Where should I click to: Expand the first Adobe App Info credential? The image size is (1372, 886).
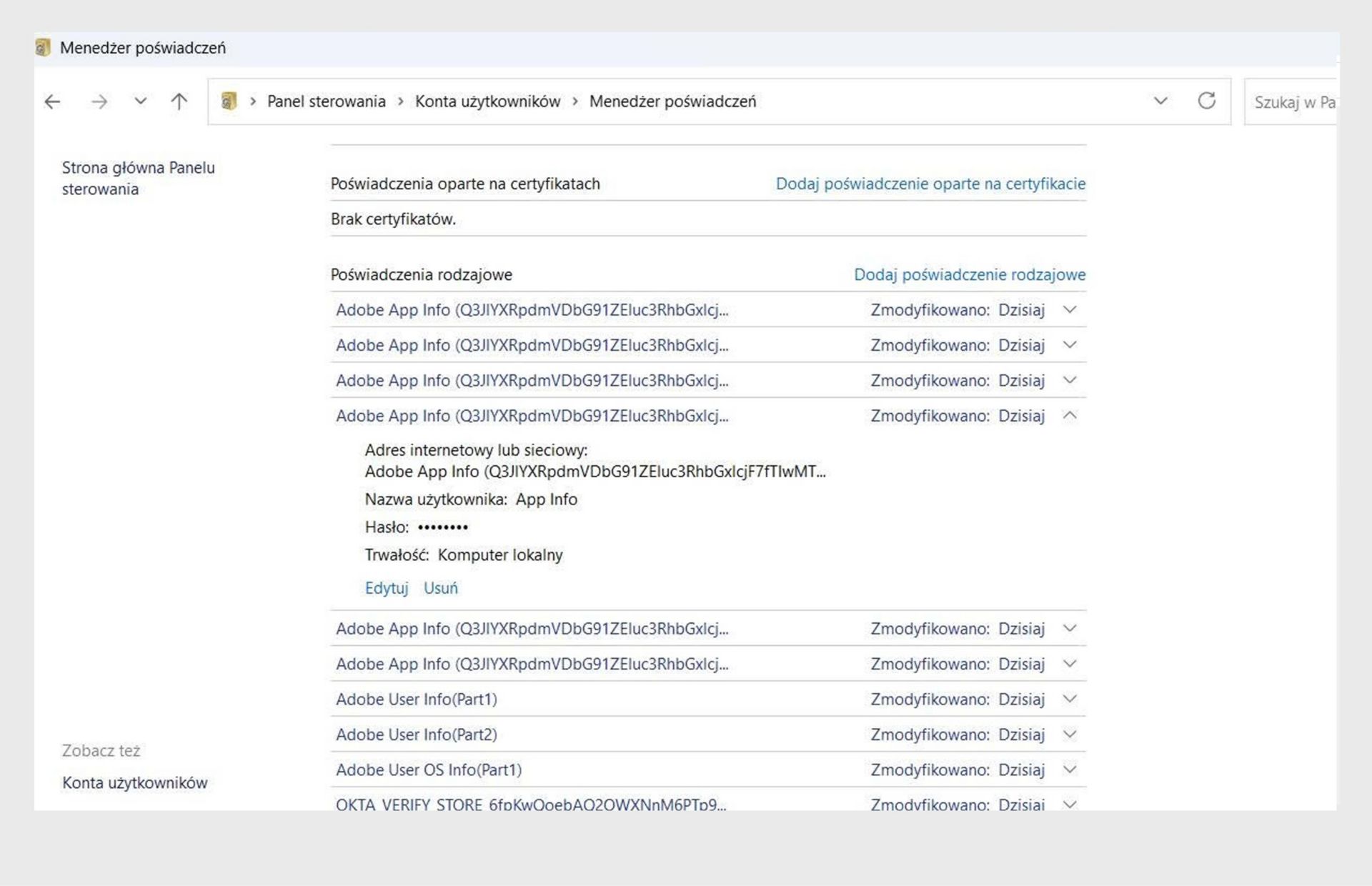click(1069, 309)
